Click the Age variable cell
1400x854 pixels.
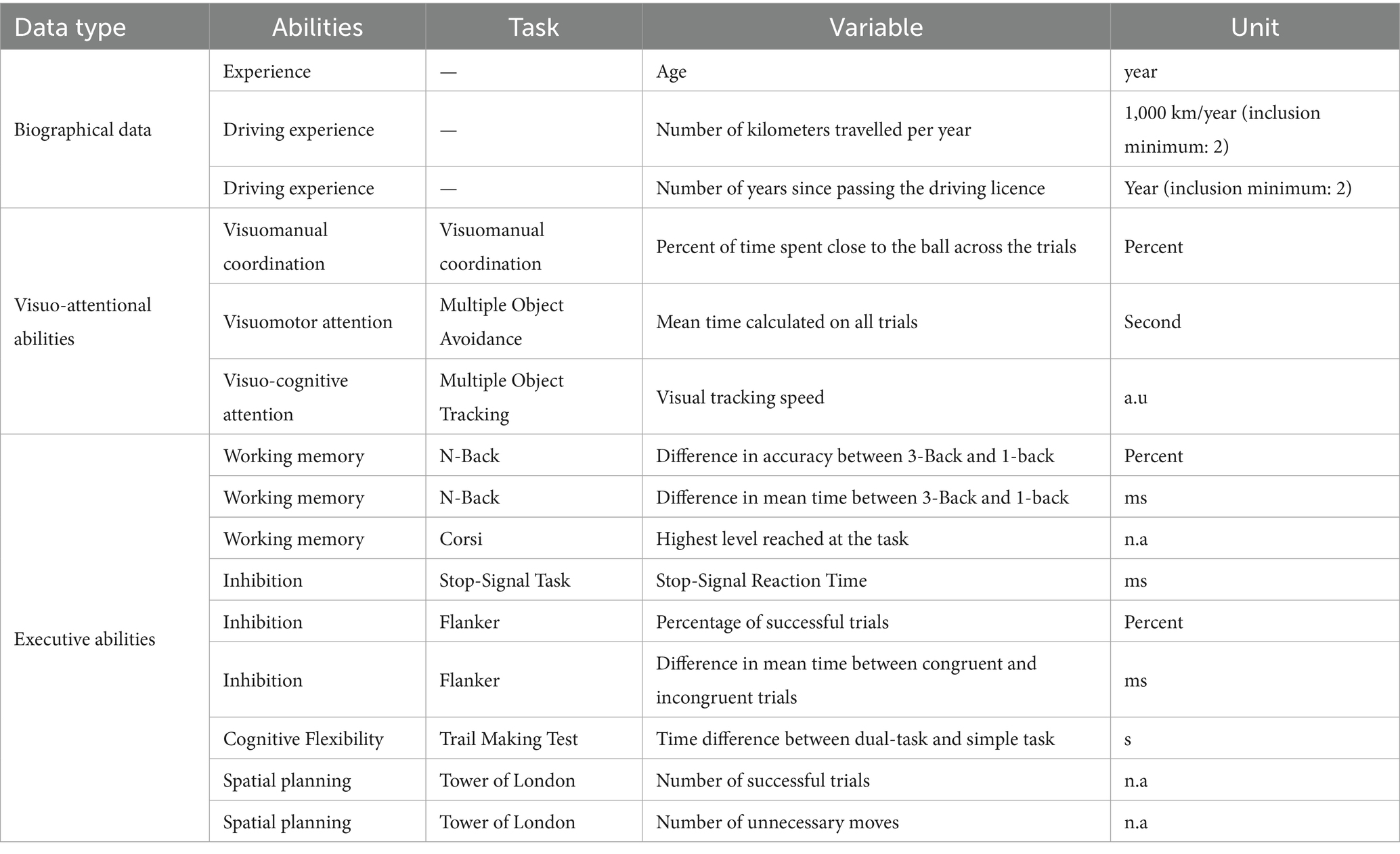(x=671, y=72)
